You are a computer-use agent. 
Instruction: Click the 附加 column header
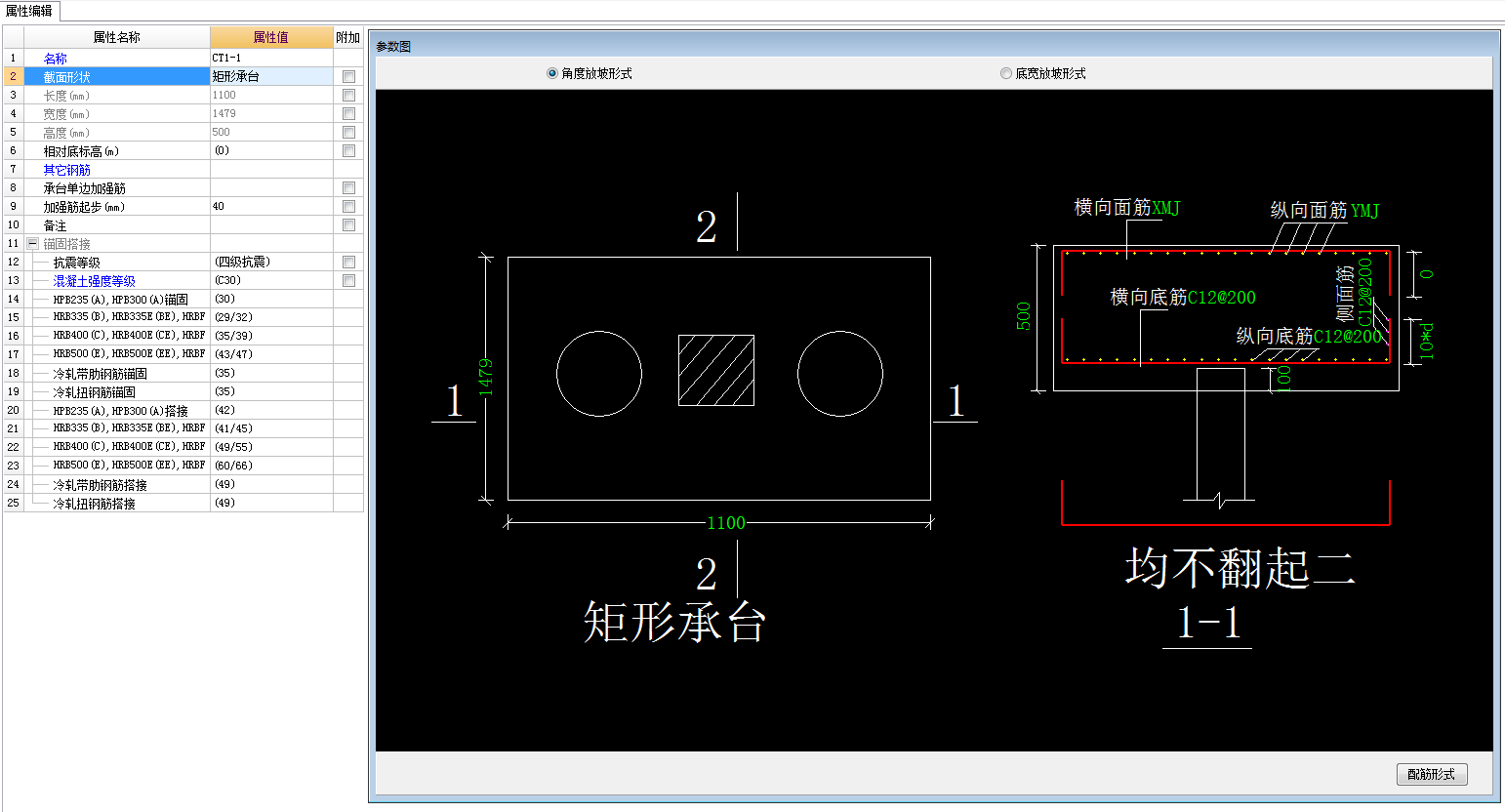[348, 37]
